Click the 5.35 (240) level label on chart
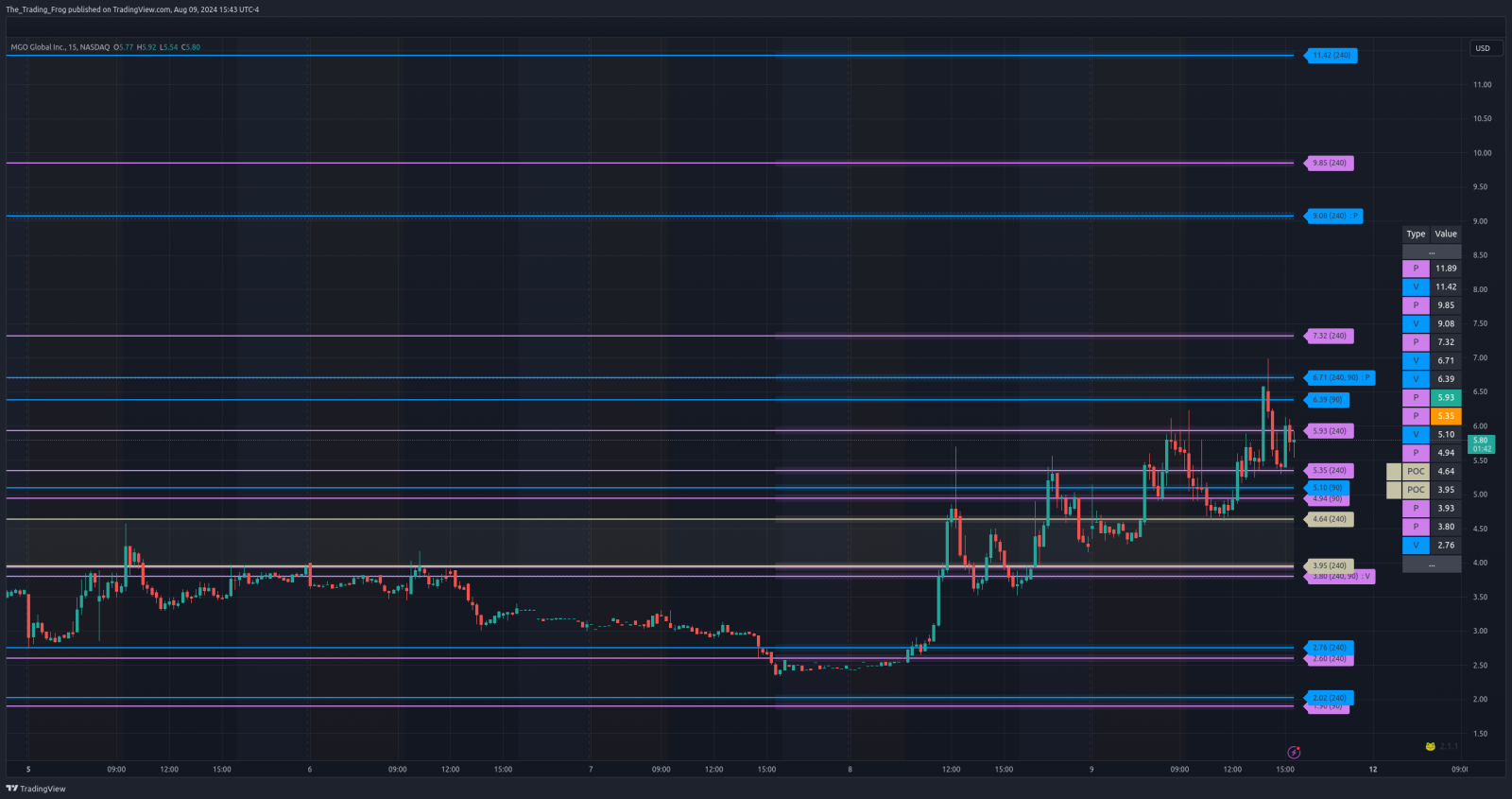This screenshot has height=799, width=1512. pyautogui.click(x=1329, y=471)
